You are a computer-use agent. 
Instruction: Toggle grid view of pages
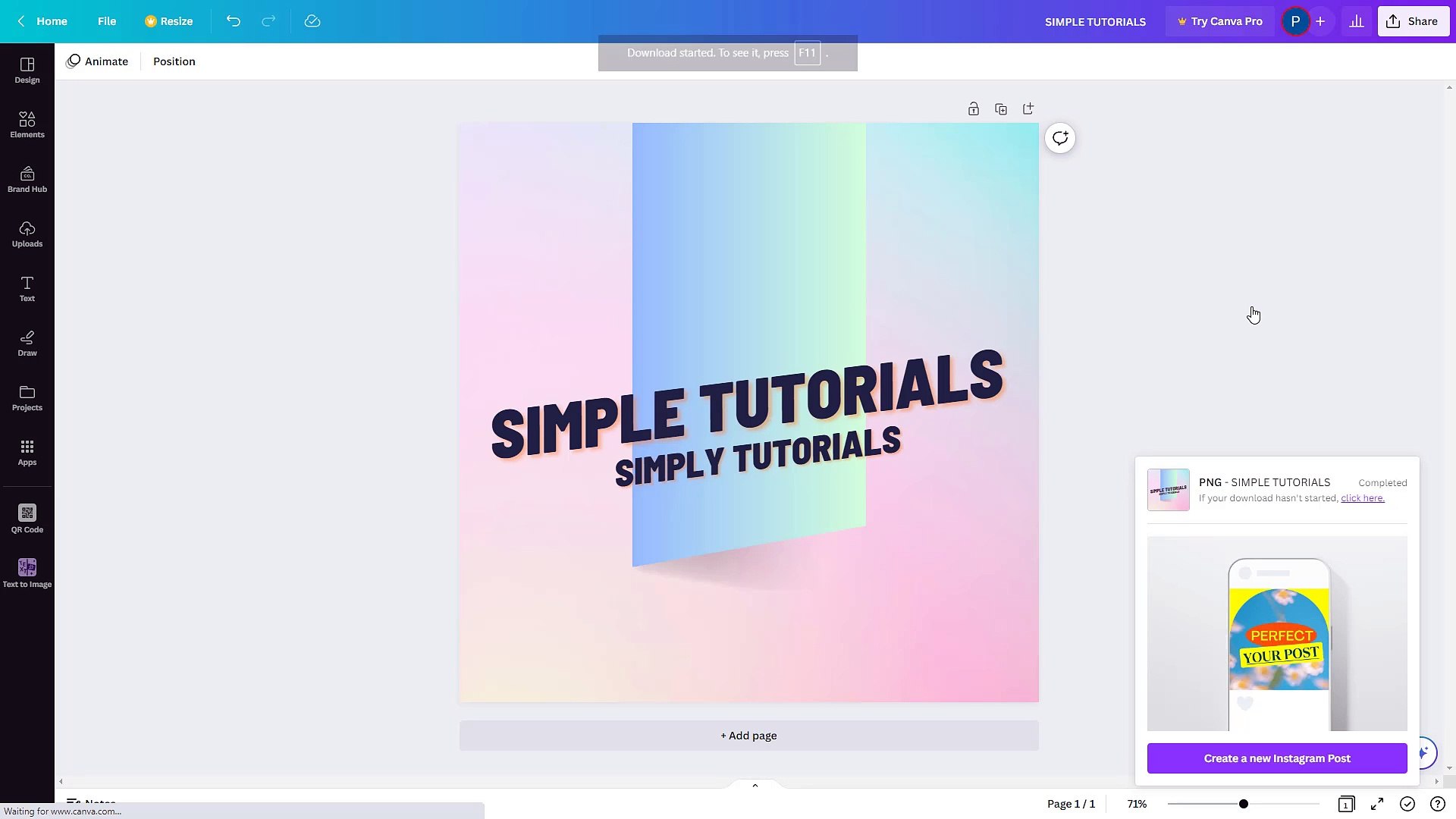pos(1346,804)
